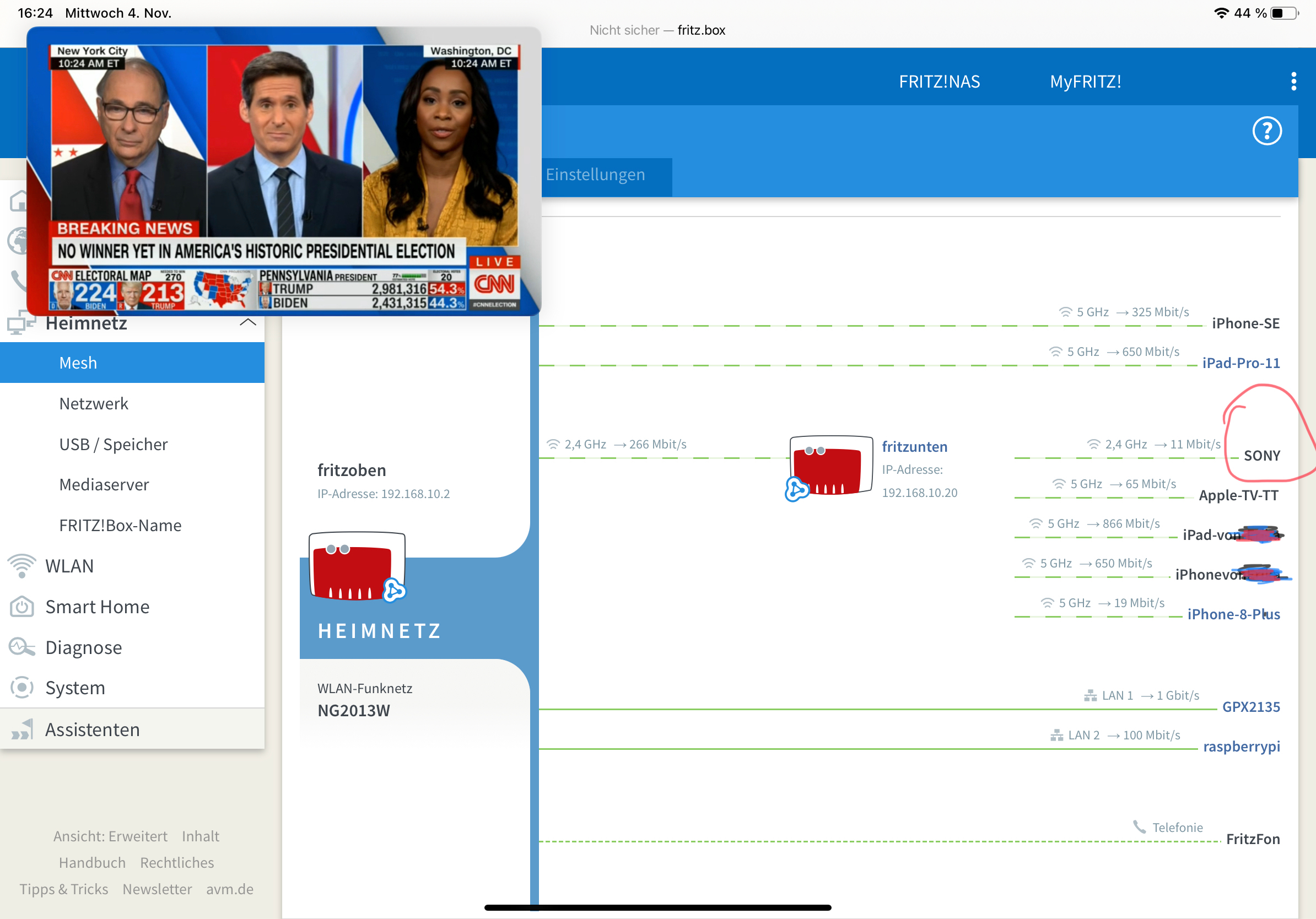The width and height of the screenshot is (1316, 919).
Task: Click the WLAN sidebar wifi icon
Action: pos(22,566)
